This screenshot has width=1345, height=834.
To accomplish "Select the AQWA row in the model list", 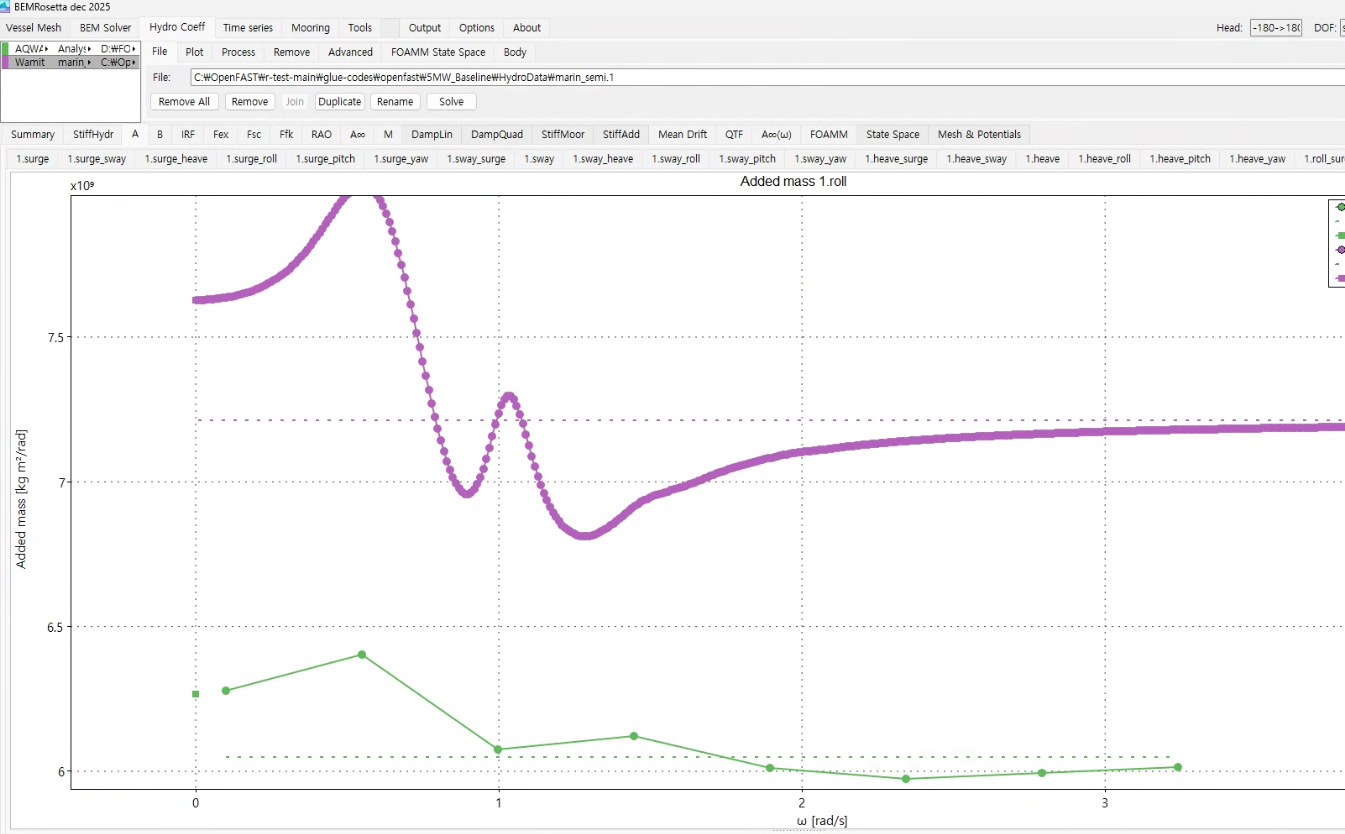I will point(71,48).
